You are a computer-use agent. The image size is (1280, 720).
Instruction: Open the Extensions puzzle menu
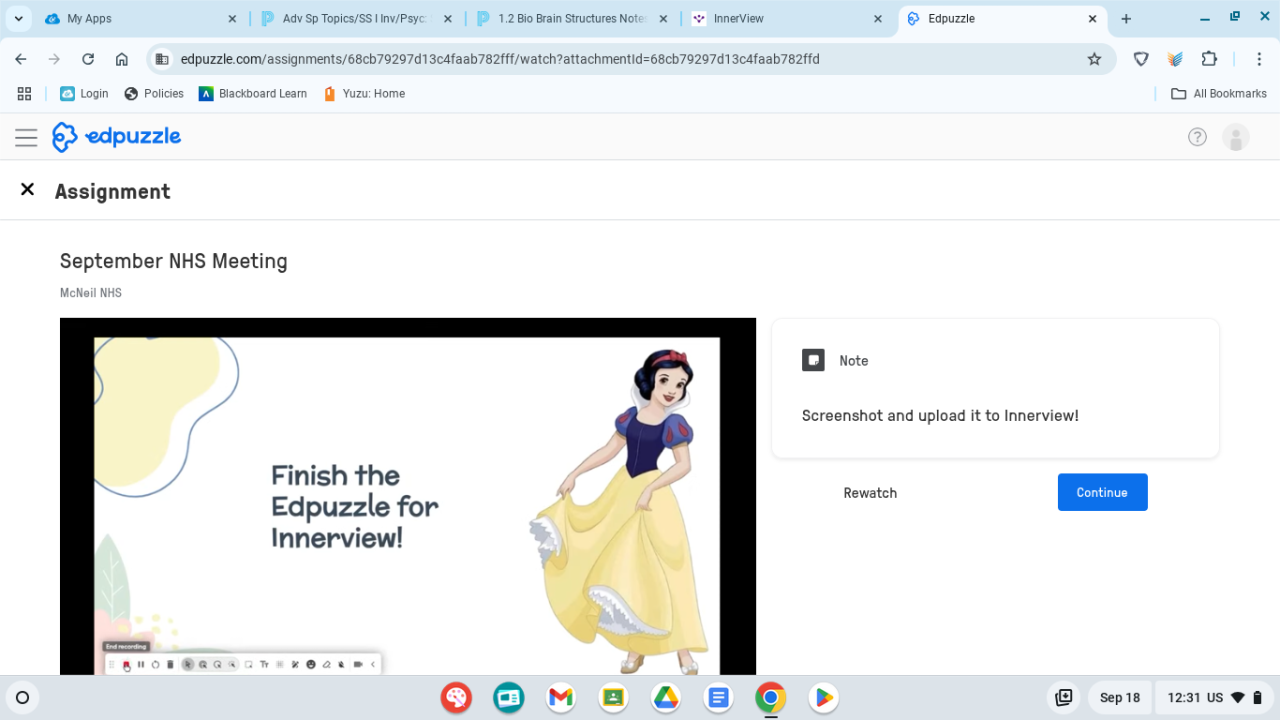click(x=1209, y=59)
